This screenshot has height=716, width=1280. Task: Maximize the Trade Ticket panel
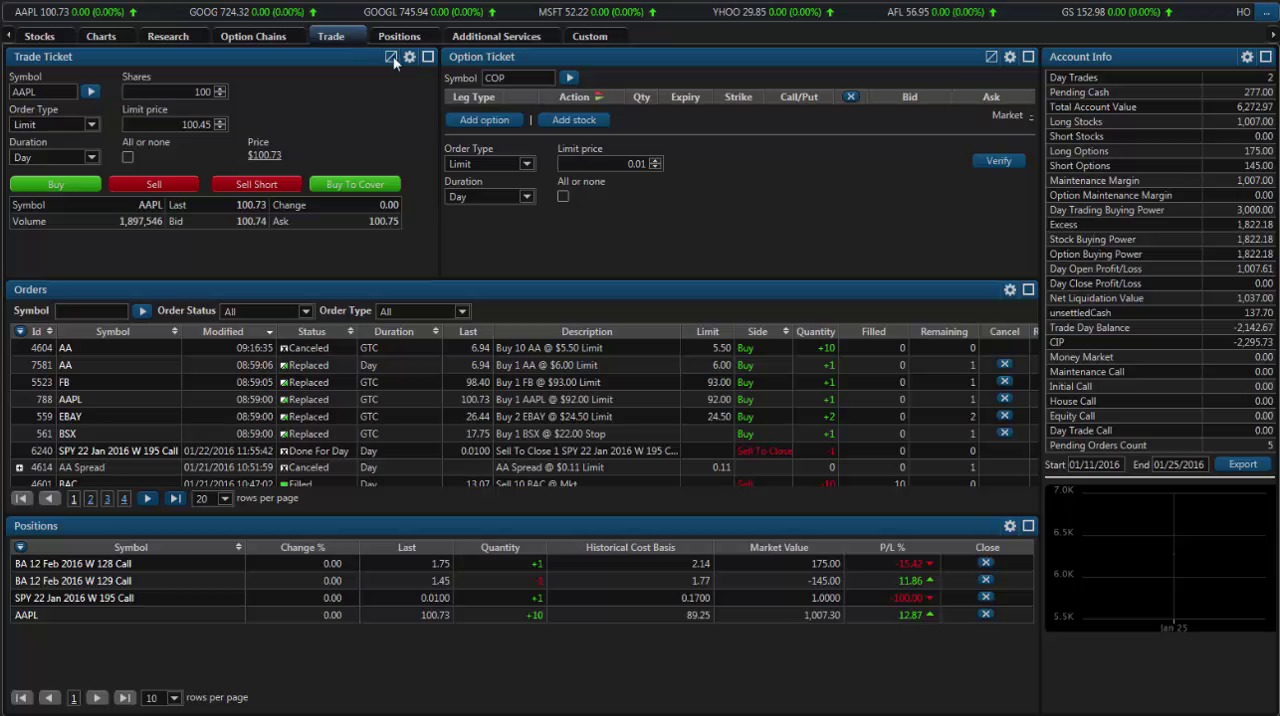[428, 57]
